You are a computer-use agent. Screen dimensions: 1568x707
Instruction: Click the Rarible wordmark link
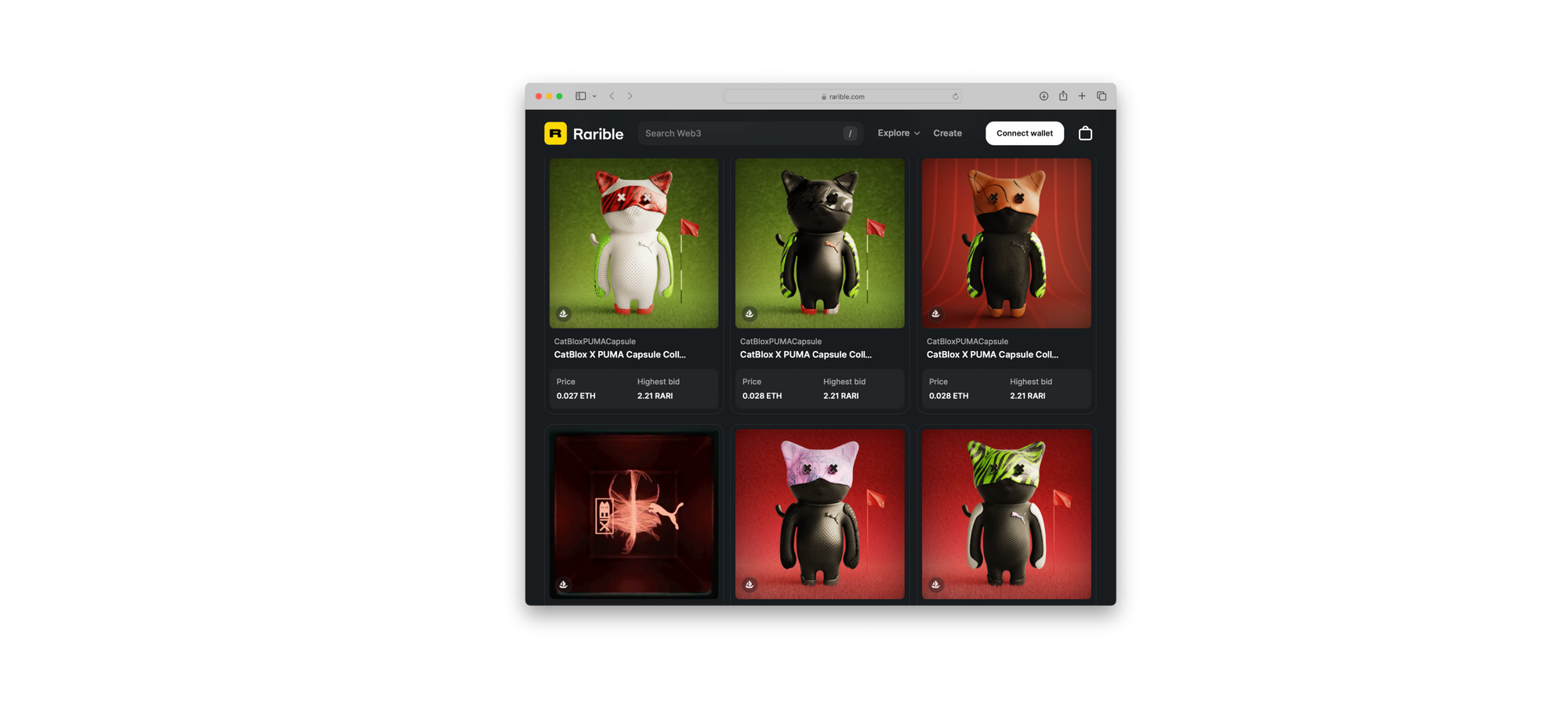point(598,134)
